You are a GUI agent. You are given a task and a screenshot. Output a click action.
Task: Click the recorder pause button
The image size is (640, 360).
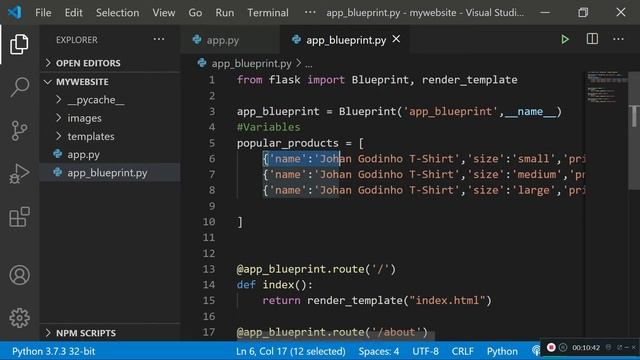(563, 347)
